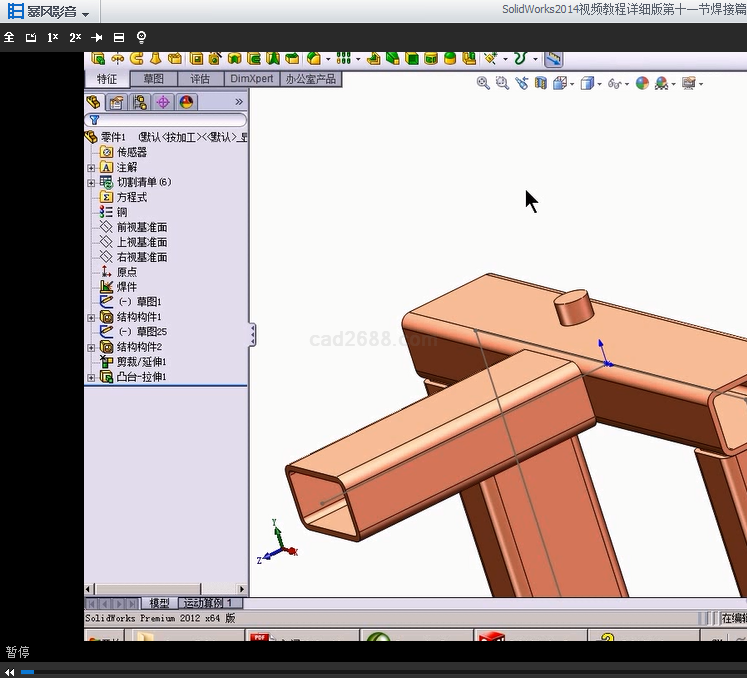Set video playback to 2x size
The width and height of the screenshot is (747, 678).
75,37
